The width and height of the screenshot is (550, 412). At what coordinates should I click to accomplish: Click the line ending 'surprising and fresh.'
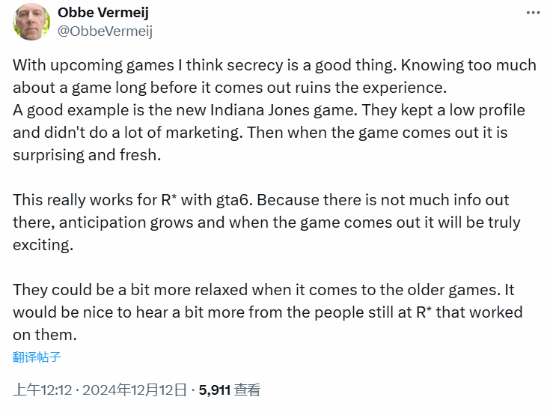click(x=87, y=155)
